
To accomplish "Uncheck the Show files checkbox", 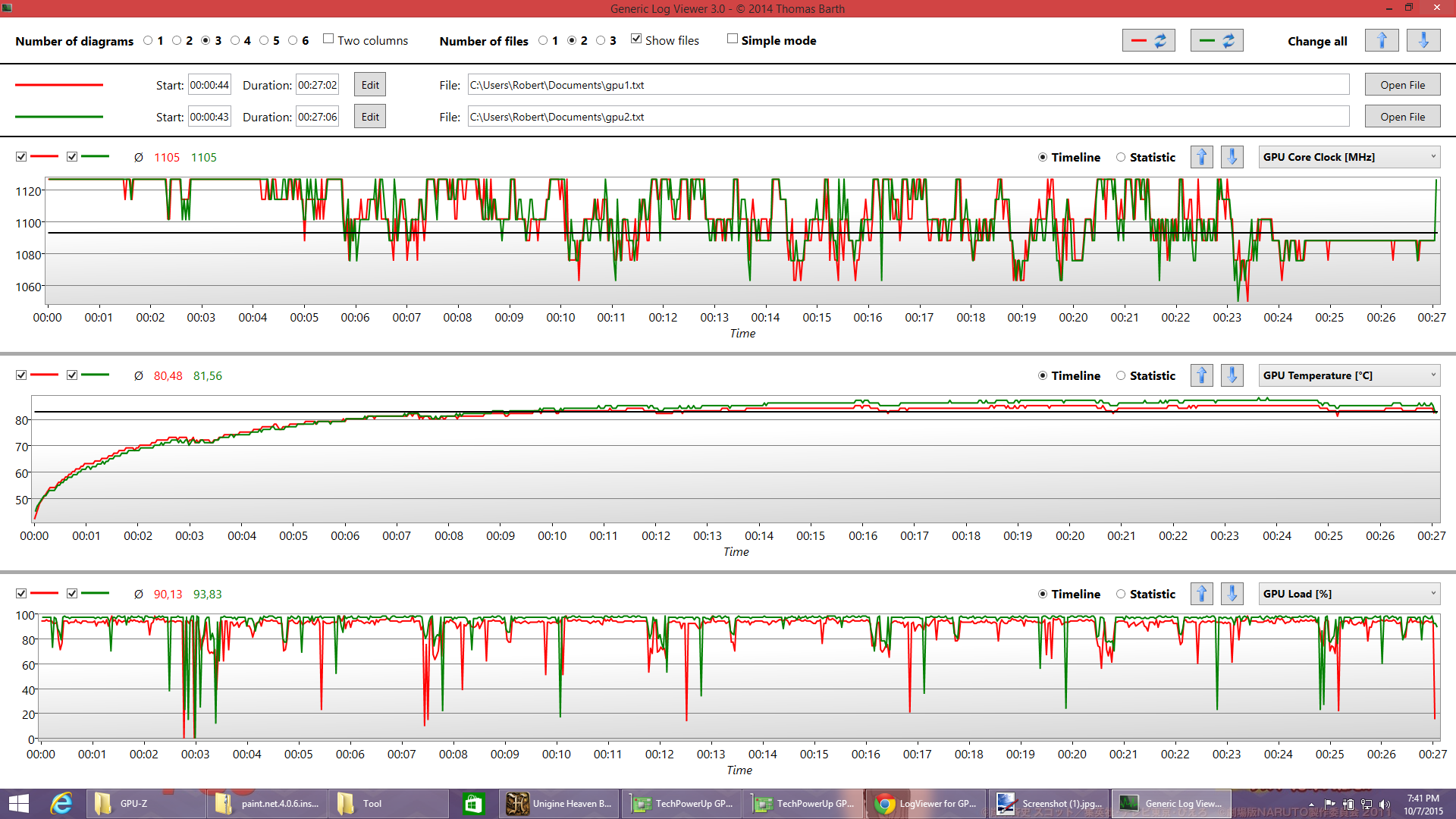I will click(x=636, y=39).
